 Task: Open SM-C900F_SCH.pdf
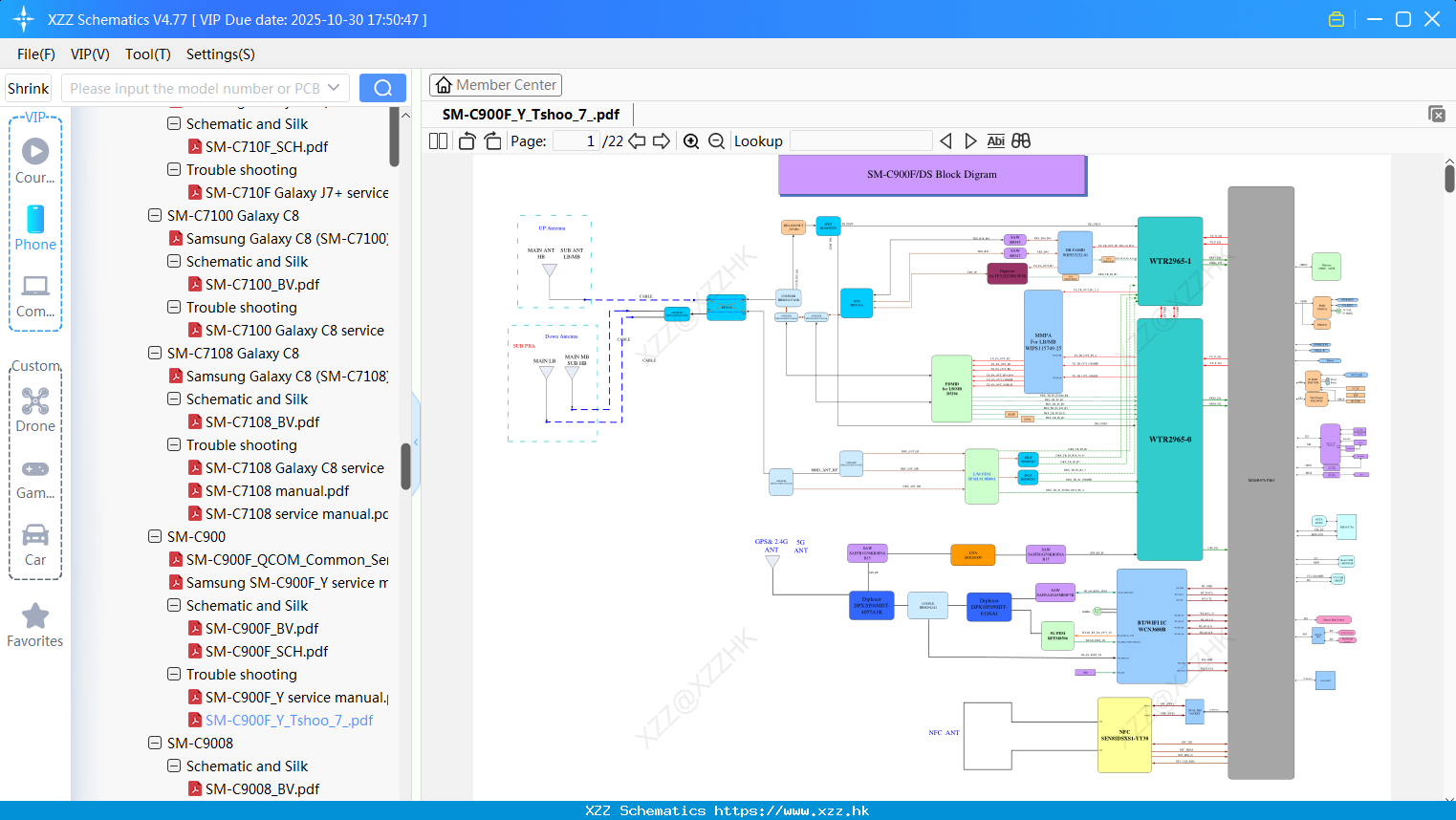pyautogui.click(x=266, y=651)
